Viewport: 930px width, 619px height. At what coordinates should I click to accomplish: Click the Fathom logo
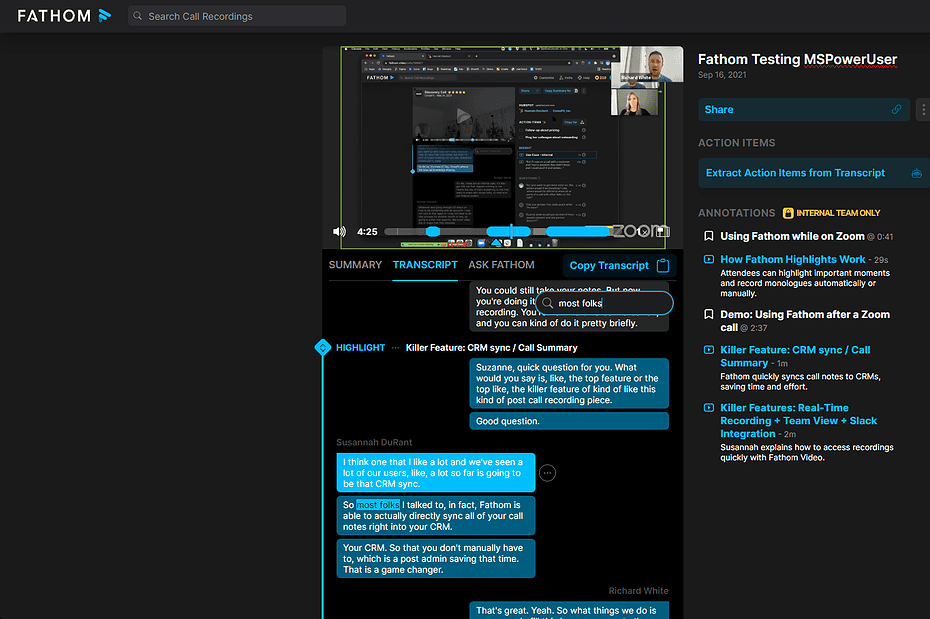coord(64,16)
